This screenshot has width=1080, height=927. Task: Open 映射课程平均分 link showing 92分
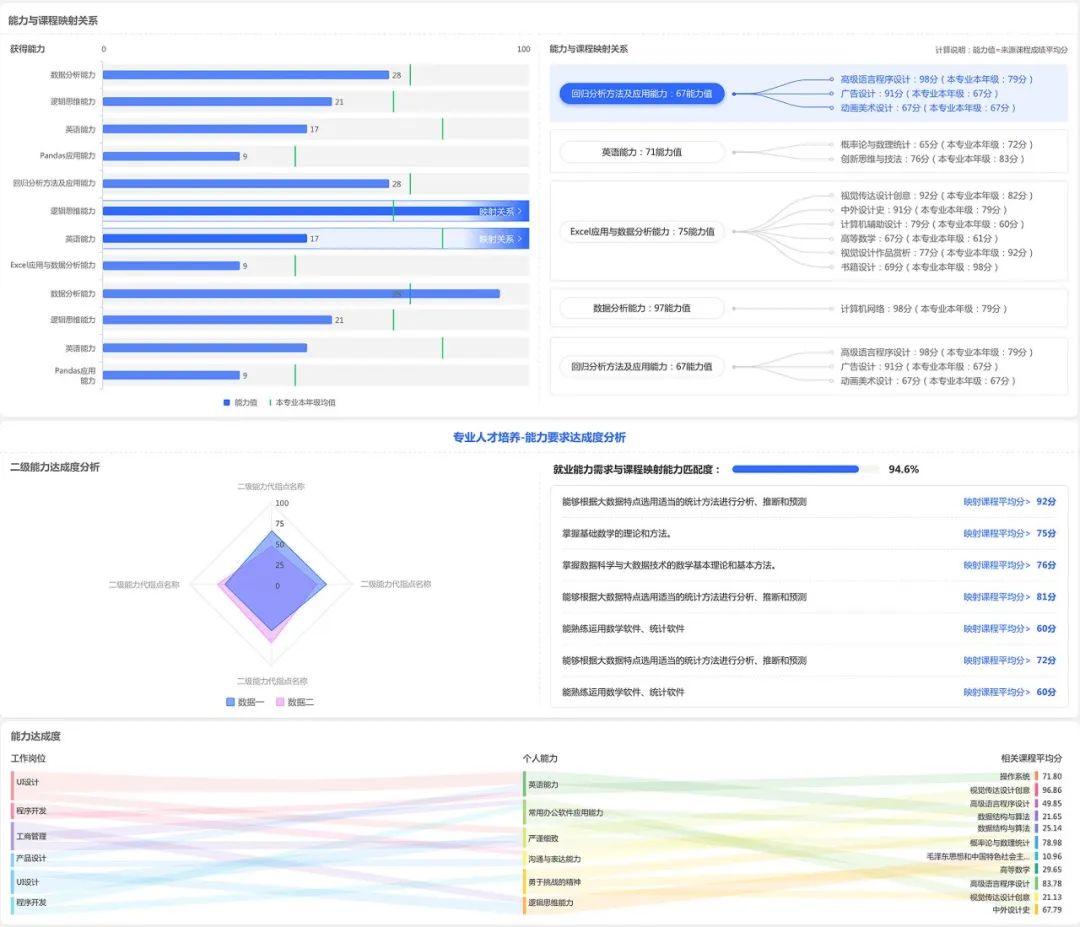1009,502
